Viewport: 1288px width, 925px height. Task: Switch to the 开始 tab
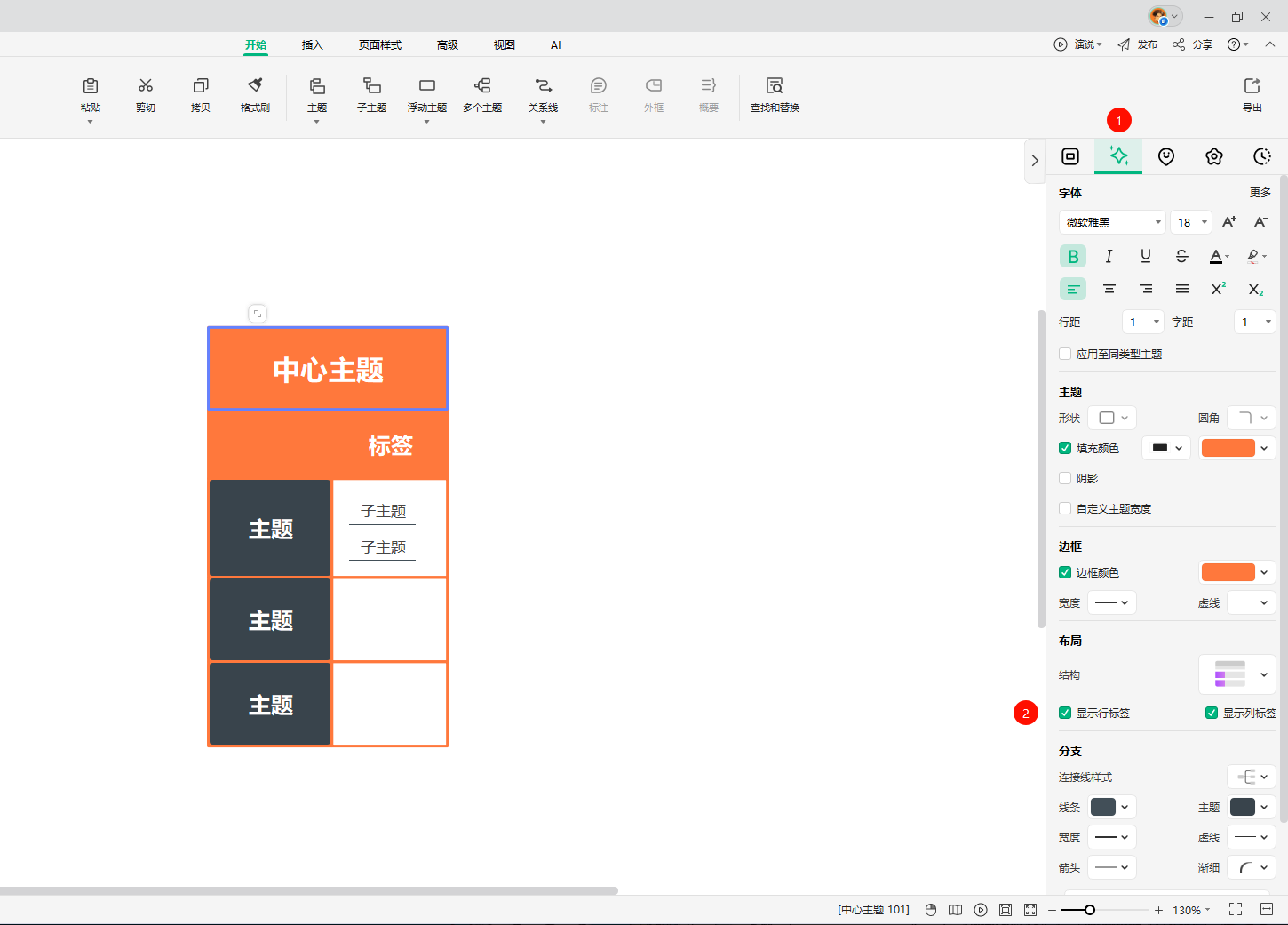point(256,44)
